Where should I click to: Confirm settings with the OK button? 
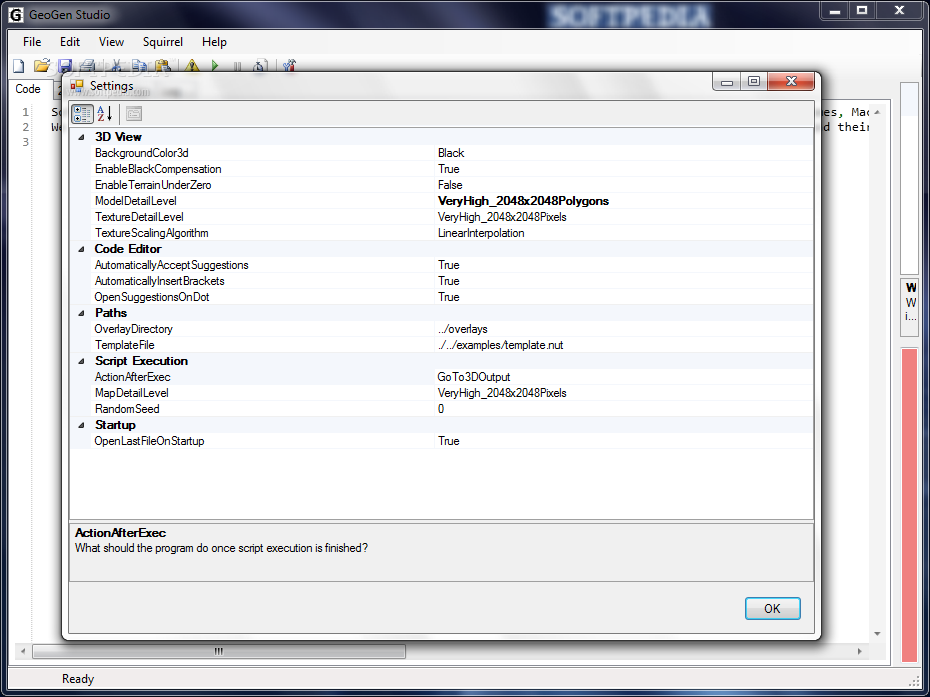[x=772, y=609]
